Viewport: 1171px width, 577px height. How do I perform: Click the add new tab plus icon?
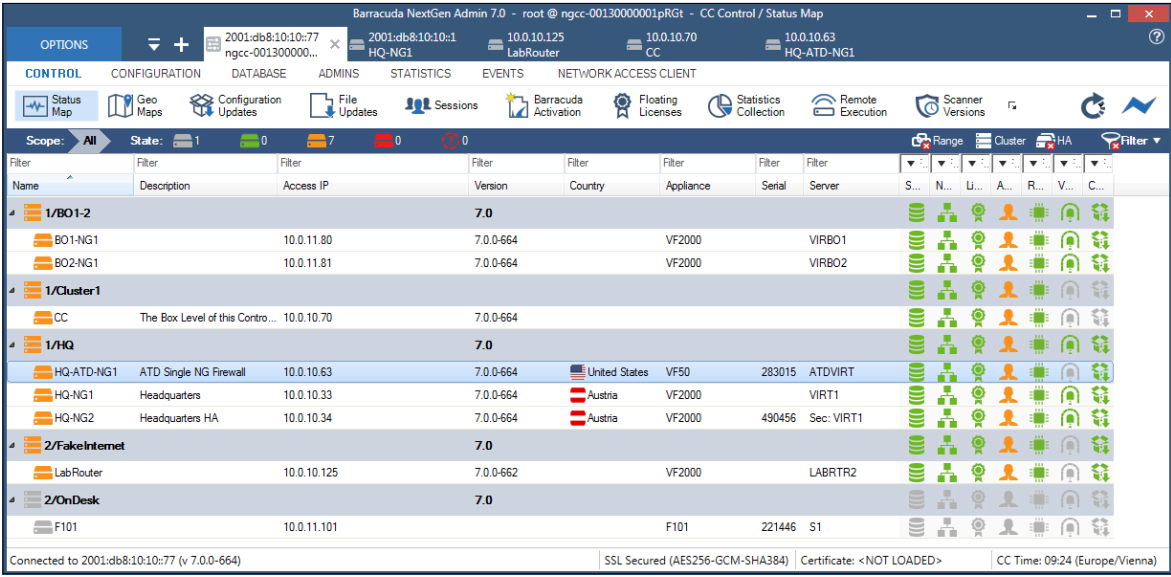coord(181,45)
